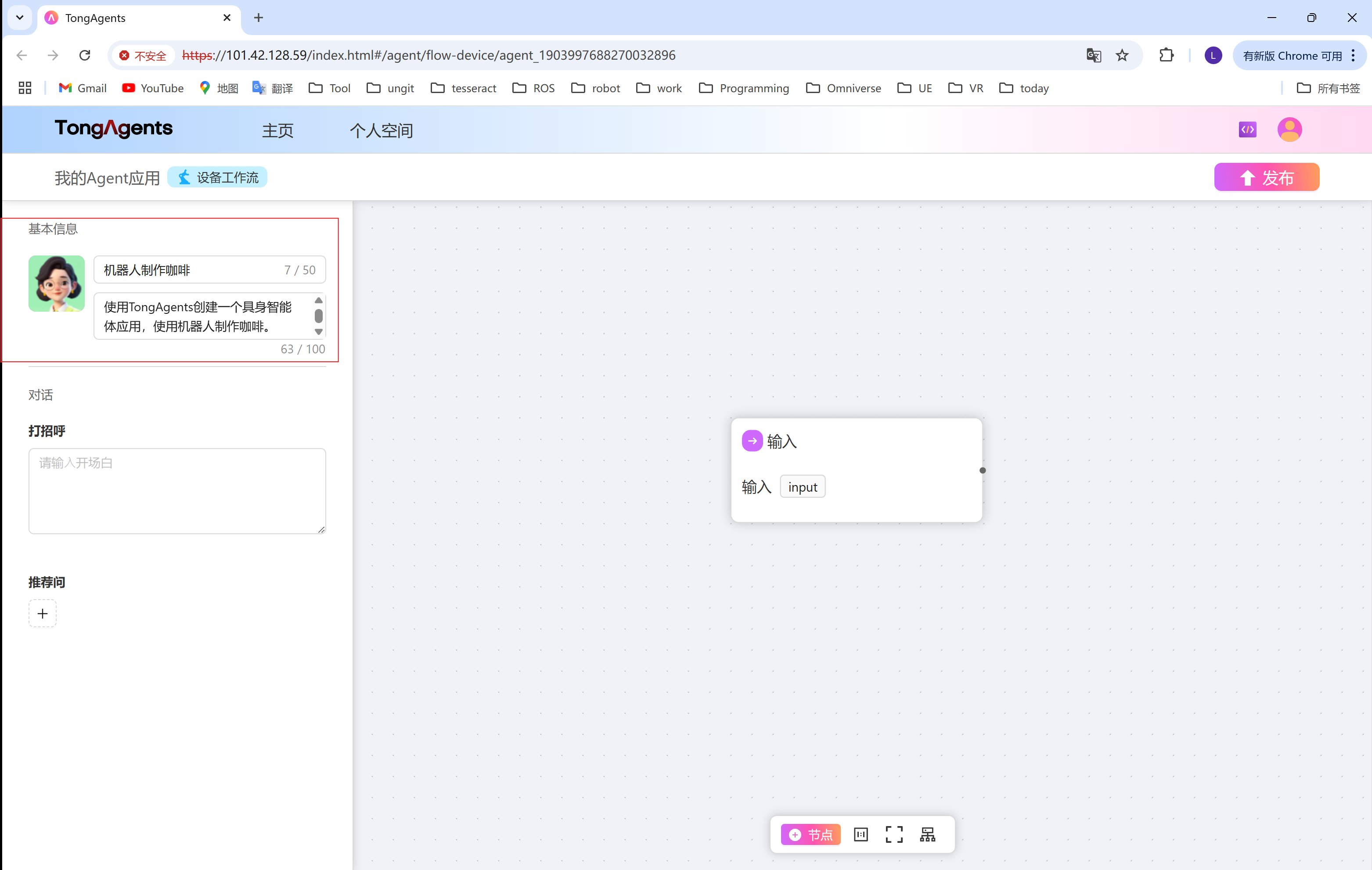Go to 主页 in the navigation
Viewport: 1372px width, 870px height.
point(277,130)
